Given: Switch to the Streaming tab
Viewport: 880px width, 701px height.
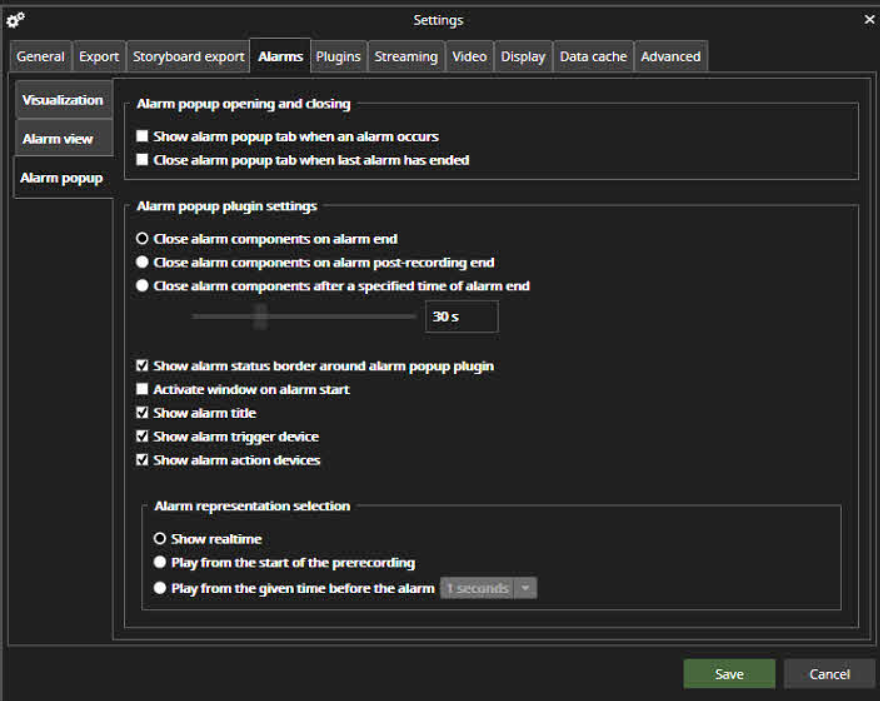Looking at the screenshot, I should 405,57.
